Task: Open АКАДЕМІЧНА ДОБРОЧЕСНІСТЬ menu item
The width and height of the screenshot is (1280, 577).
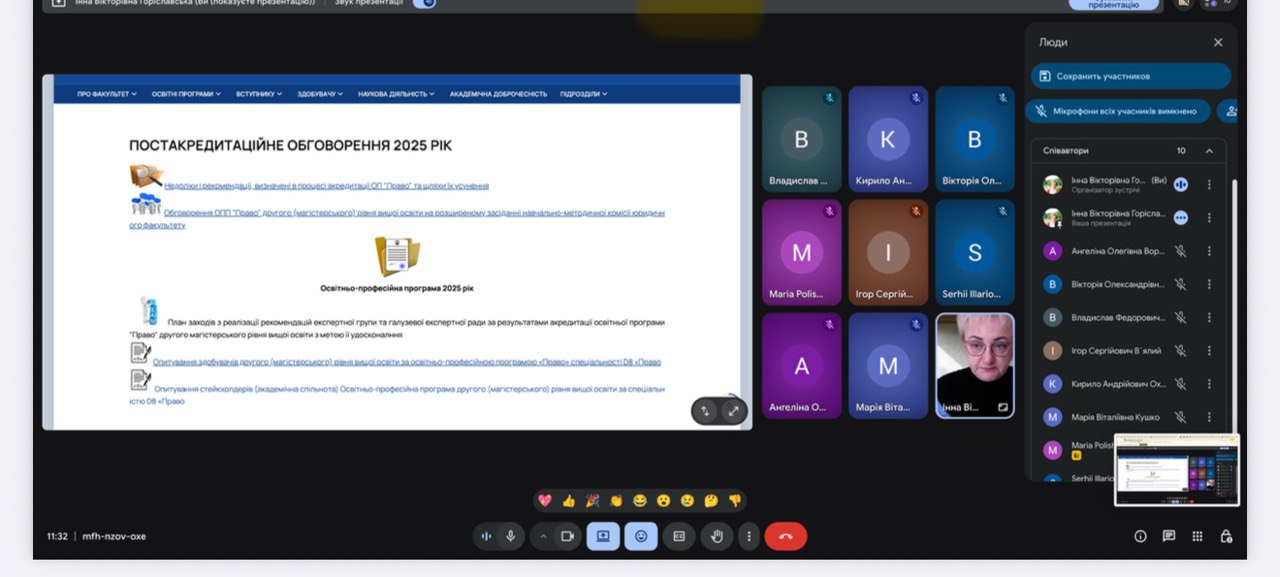Action: 498,94
